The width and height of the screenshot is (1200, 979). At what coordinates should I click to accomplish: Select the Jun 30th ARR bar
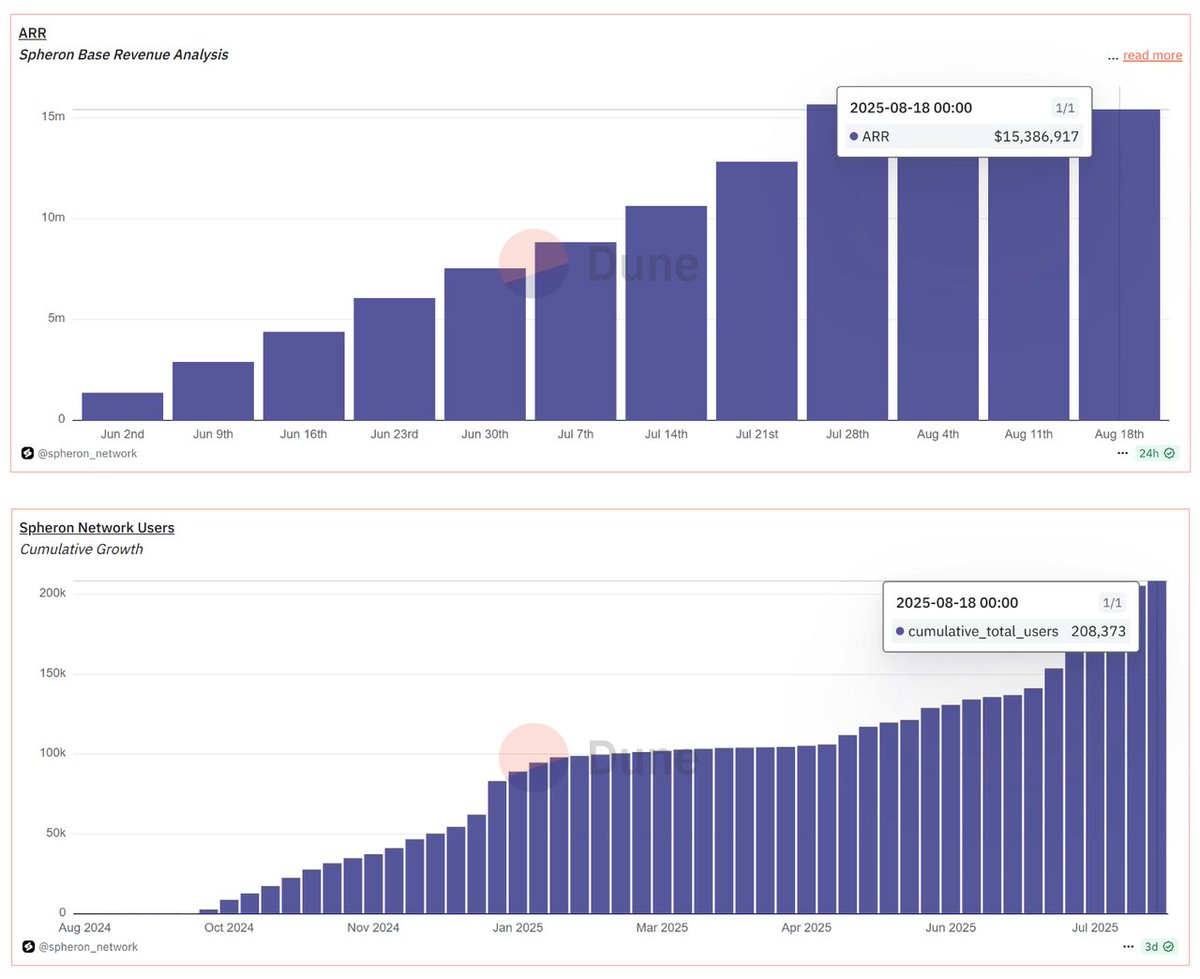pyautogui.click(x=485, y=344)
